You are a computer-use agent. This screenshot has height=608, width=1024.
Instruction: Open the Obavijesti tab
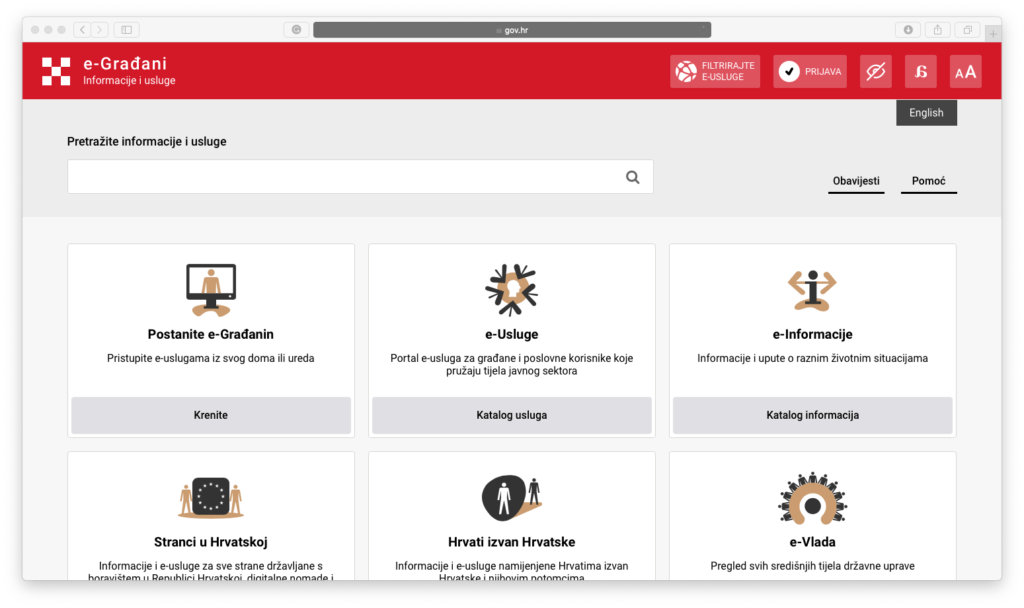[x=856, y=181]
